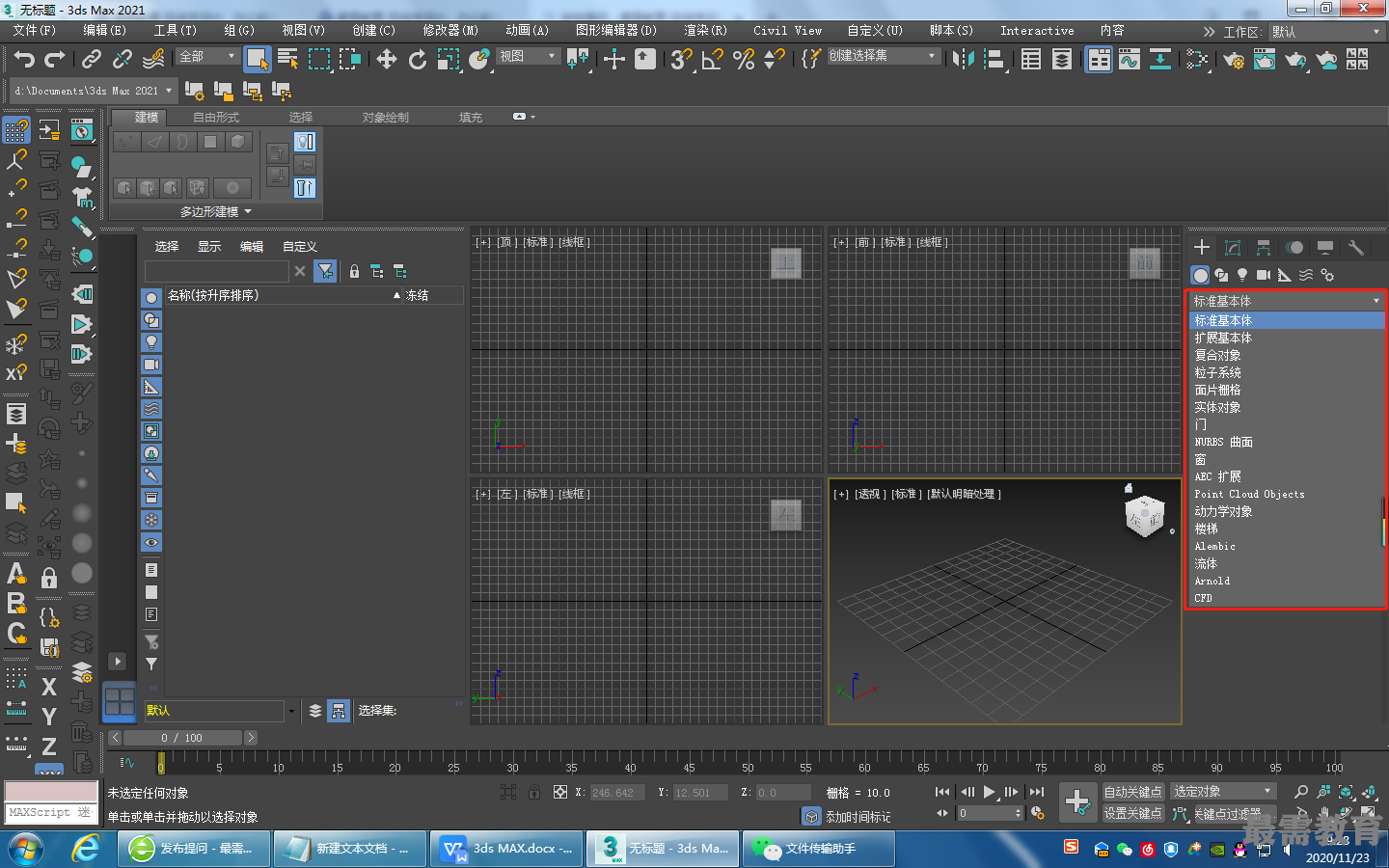The width and height of the screenshot is (1389, 868).
Task: Open the Curve Editor icon
Action: coord(1130,60)
